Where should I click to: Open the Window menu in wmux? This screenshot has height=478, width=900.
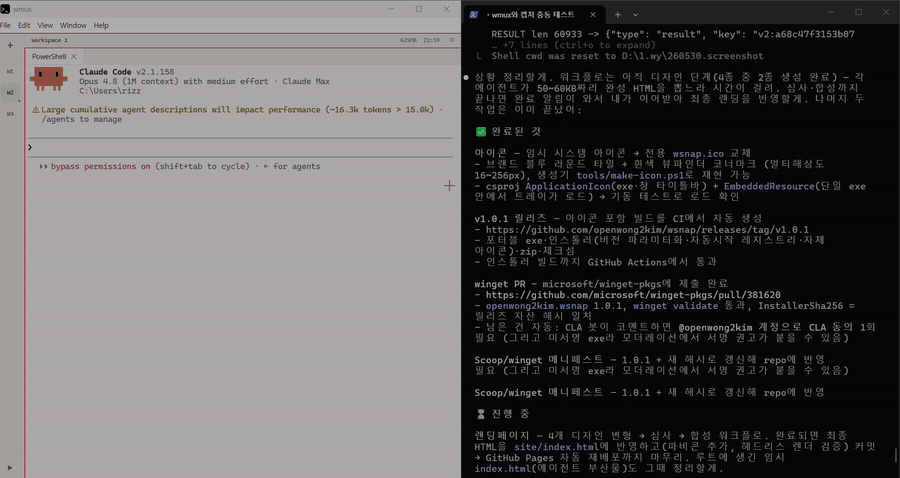coord(73,25)
